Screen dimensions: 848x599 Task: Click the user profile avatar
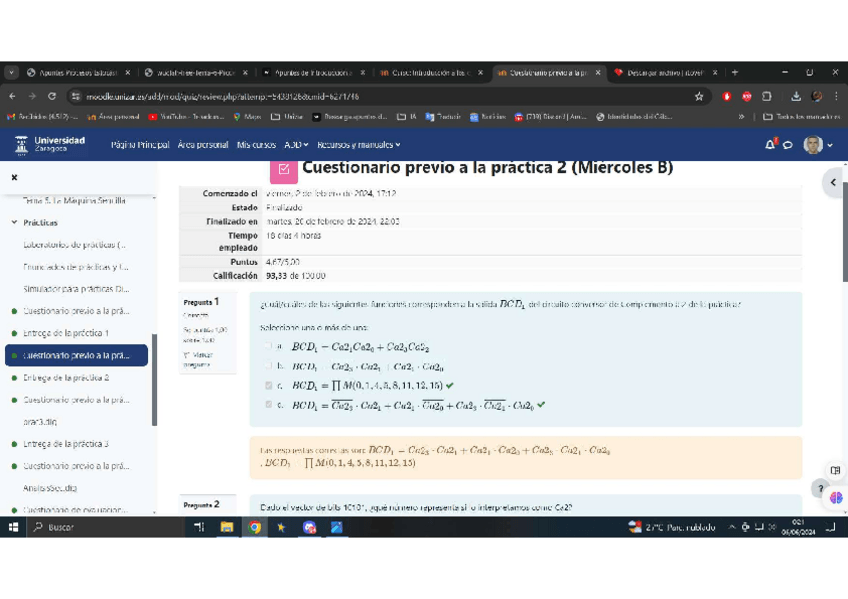coord(813,144)
